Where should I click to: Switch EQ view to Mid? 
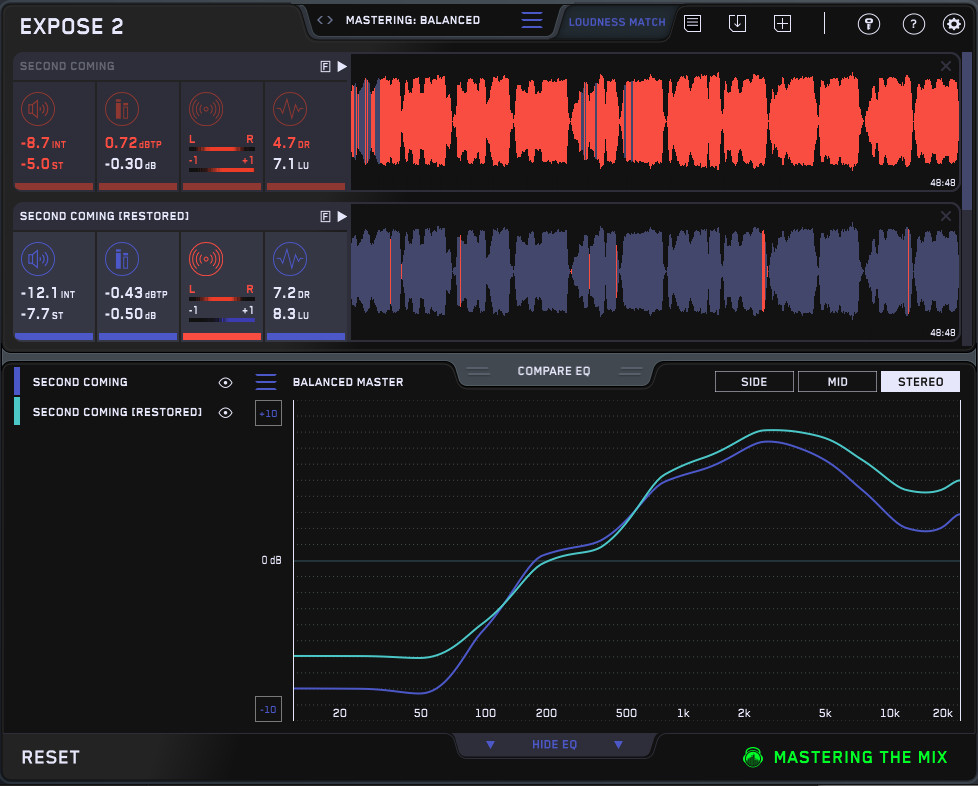point(836,381)
